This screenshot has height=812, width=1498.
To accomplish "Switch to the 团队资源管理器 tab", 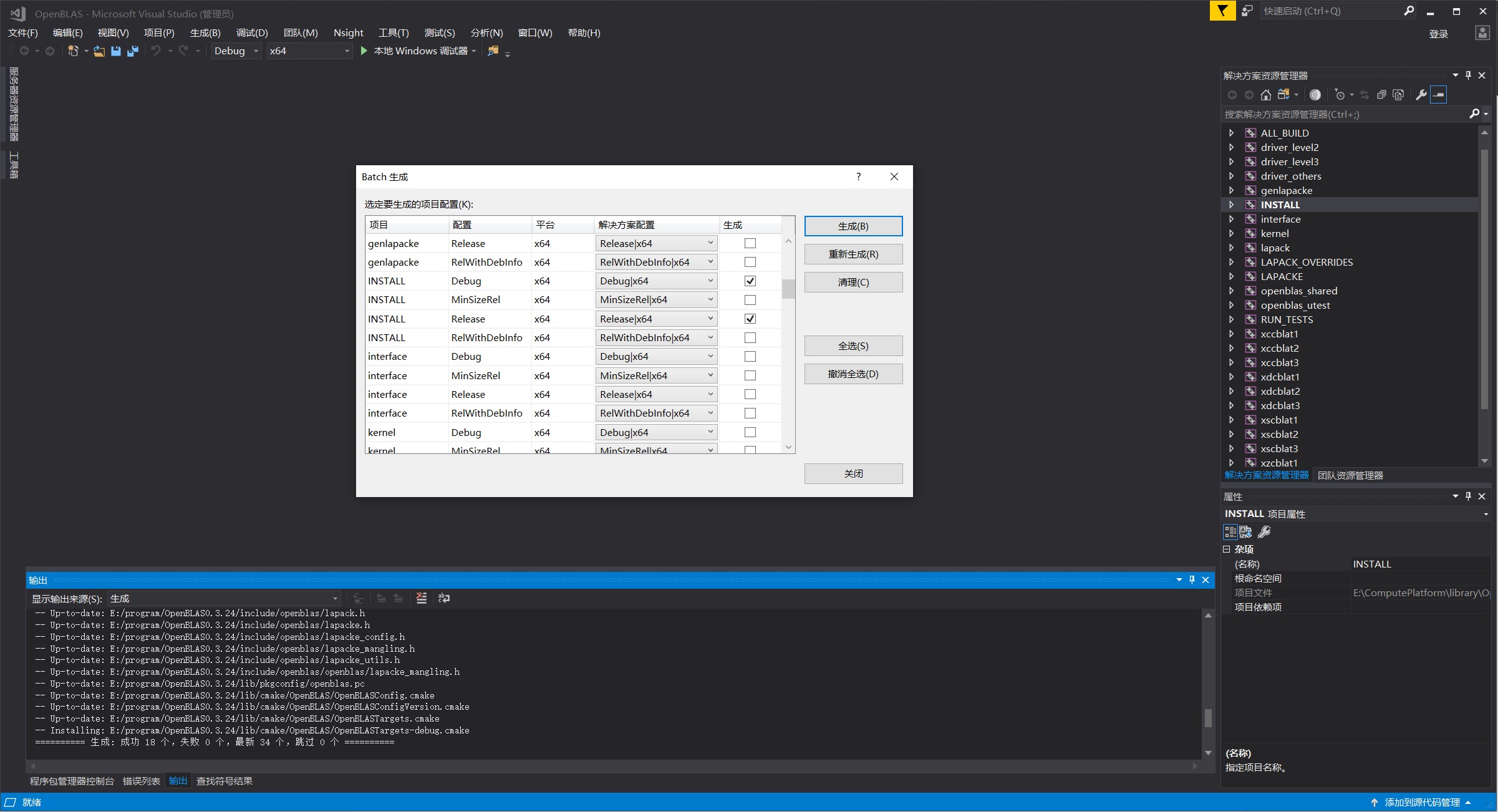I will click(1350, 476).
